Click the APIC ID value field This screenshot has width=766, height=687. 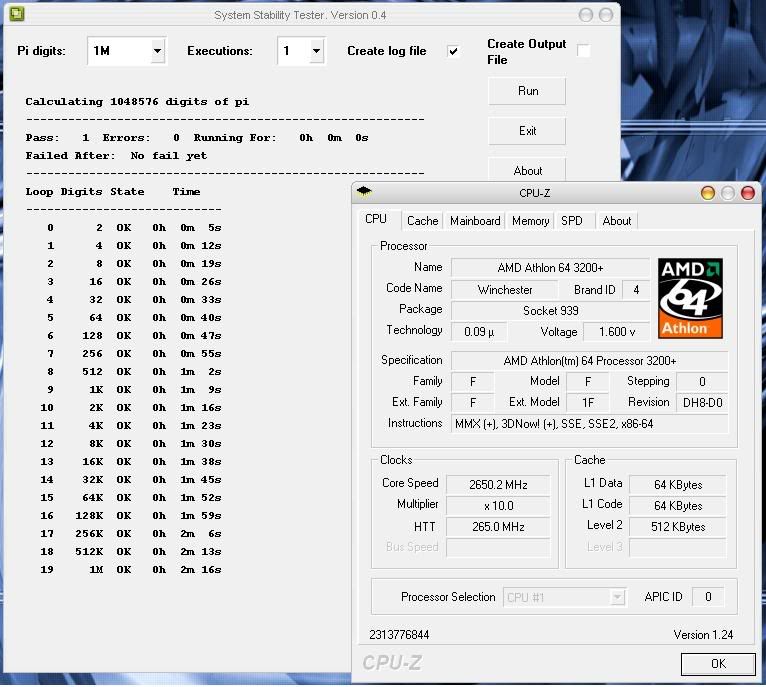coord(708,597)
